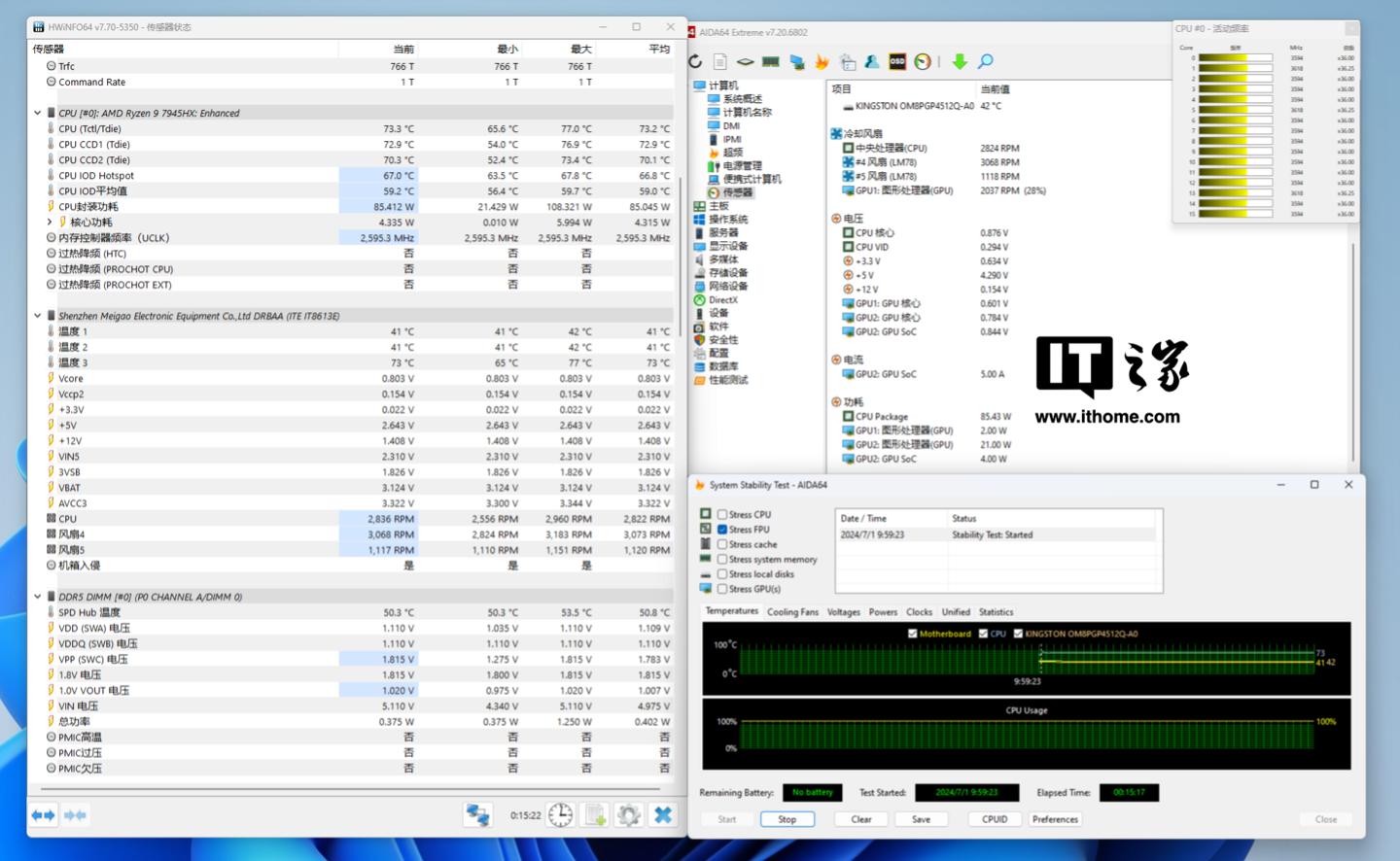Select 传感器 in the AIDA64 tree
This screenshot has width=1400, height=861.
click(737, 192)
